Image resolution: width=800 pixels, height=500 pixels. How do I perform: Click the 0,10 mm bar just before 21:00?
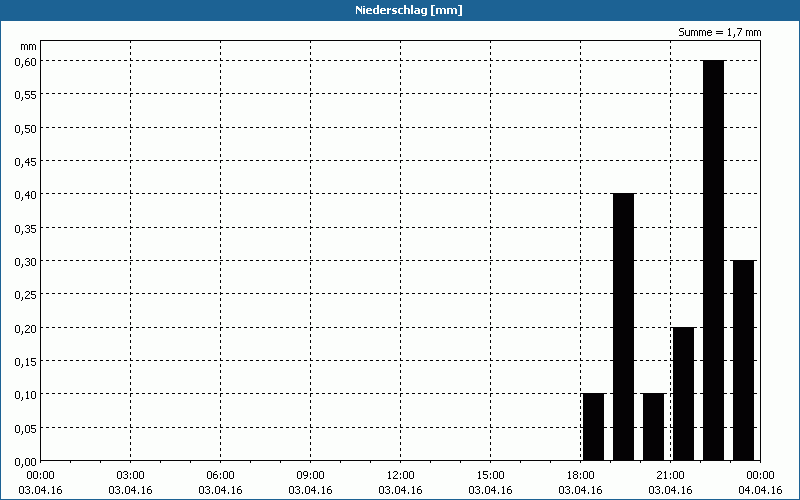(654, 427)
